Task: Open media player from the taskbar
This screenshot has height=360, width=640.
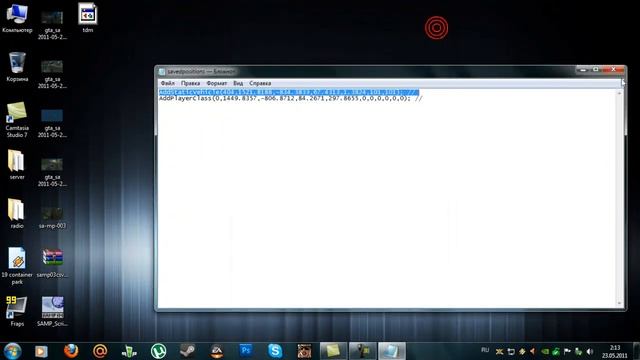Action: [41, 351]
